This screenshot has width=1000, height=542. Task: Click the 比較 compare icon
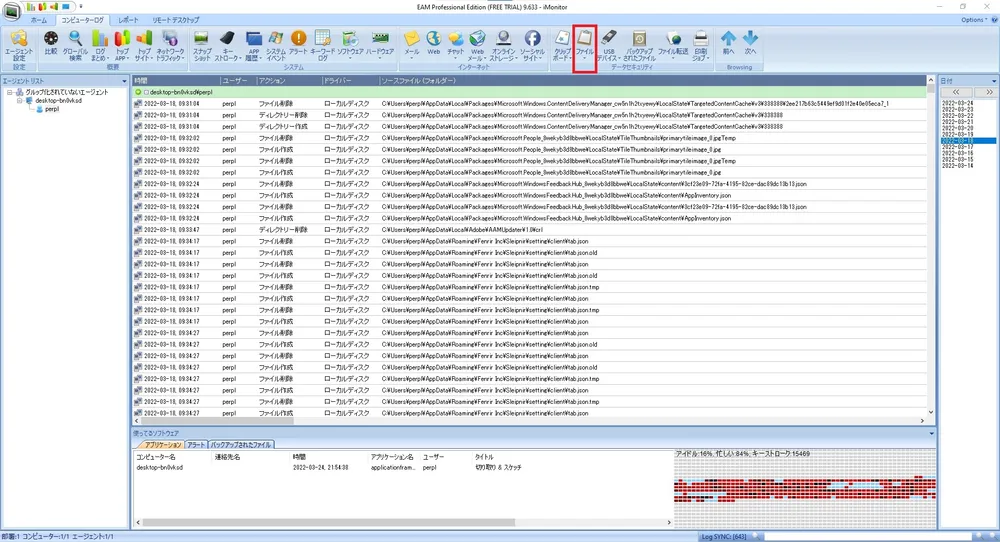pos(51,43)
